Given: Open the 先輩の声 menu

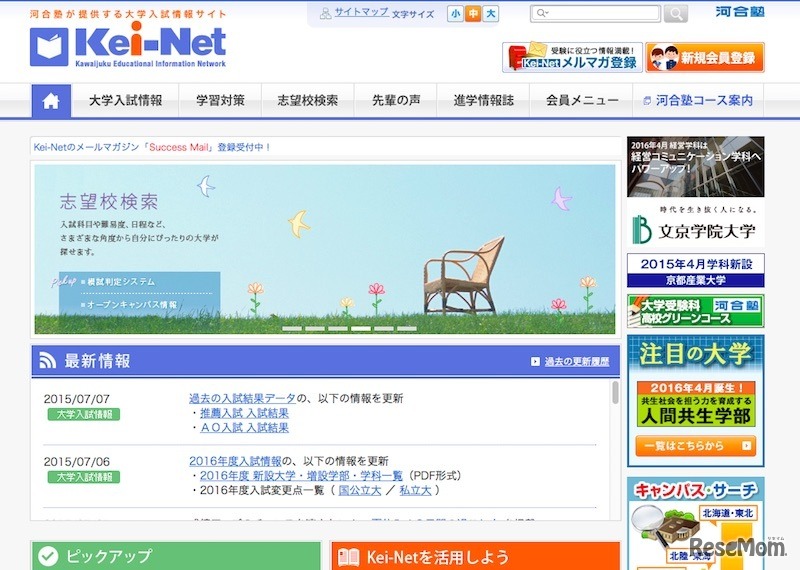Looking at the screenshot, I should pos(396,101).
